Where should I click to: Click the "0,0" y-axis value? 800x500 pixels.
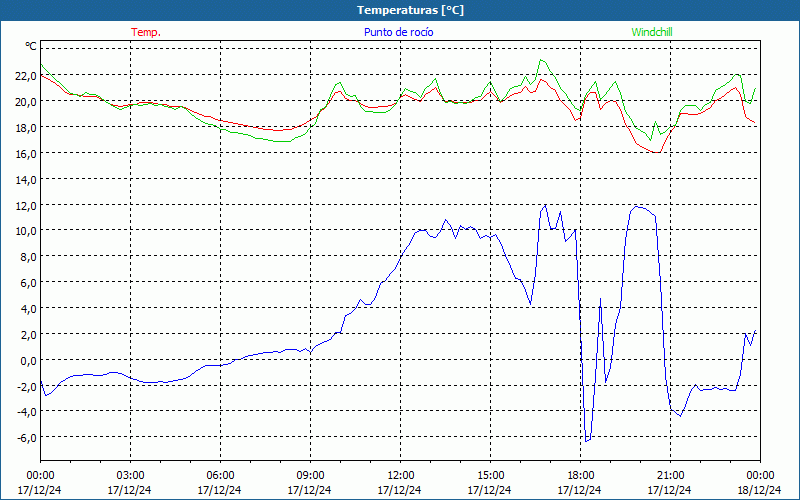point(29,361)
